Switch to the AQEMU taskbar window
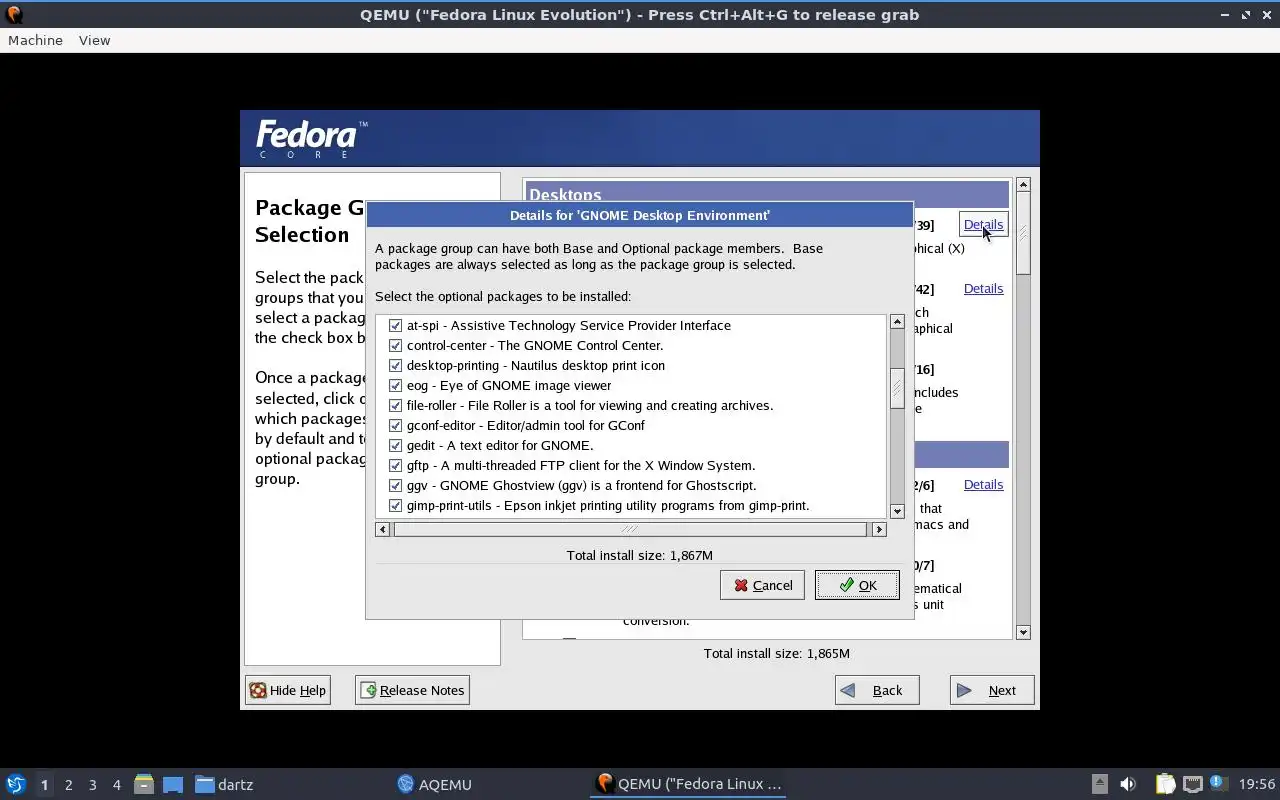This screenshot has height=800, width=1280. 434,784
